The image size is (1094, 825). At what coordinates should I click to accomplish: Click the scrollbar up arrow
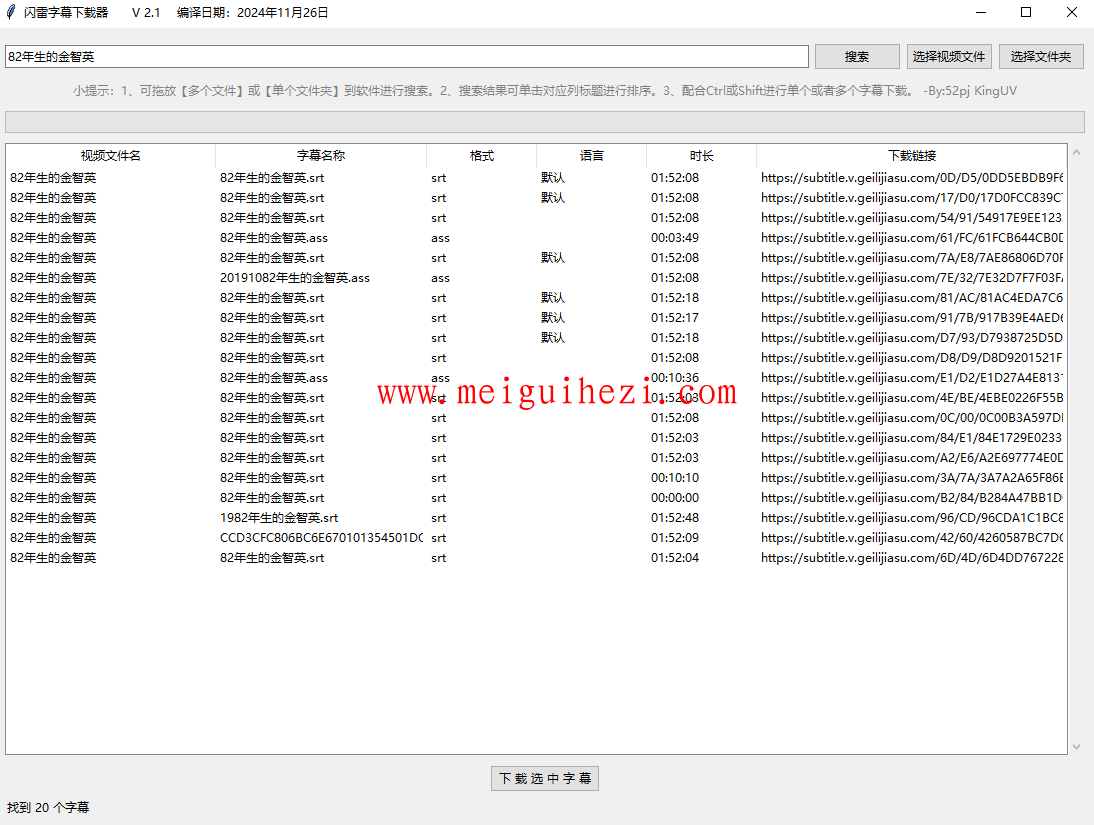click(x=1077, y=152)
